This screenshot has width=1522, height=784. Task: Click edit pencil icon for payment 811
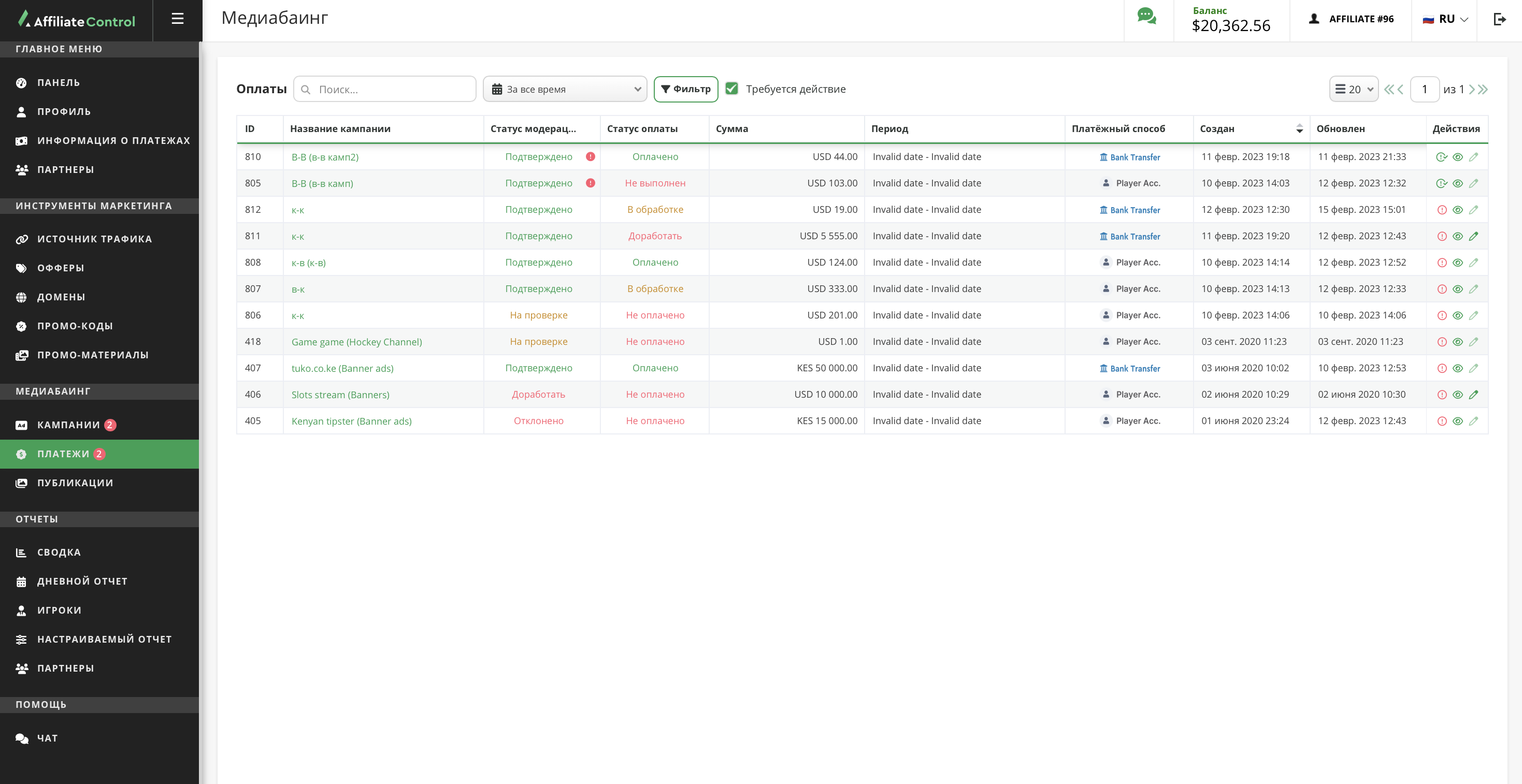tap(1473, 236)
